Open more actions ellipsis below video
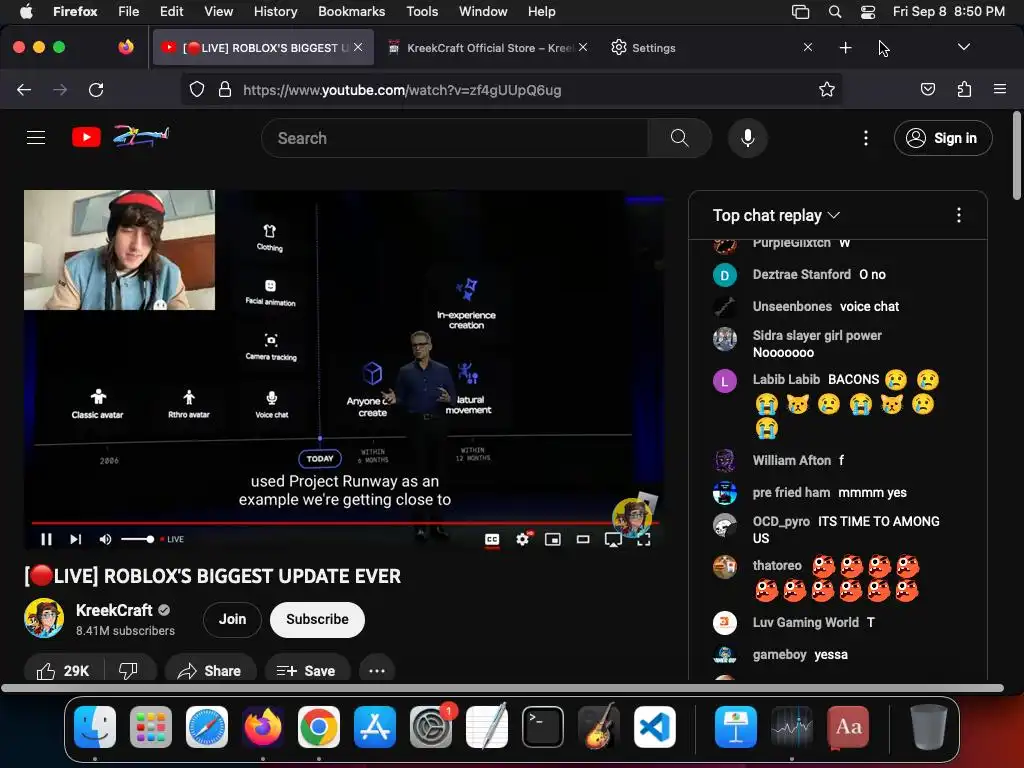The width and height of the screenshot is (1024, 768). coord(377,671)
